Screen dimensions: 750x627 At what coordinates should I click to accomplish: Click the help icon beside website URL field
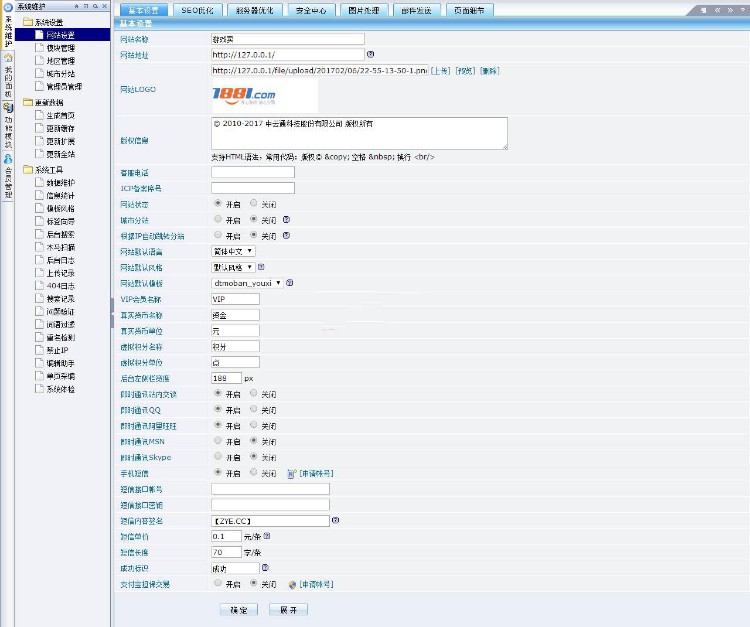coord(371,55)
